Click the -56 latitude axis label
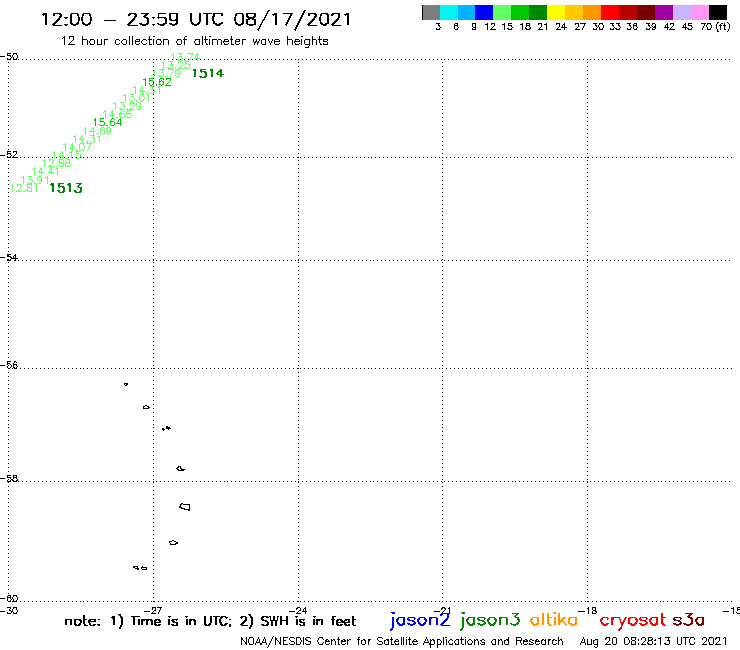Viewport: 740px width, 650px height. [x=9, y=365]
